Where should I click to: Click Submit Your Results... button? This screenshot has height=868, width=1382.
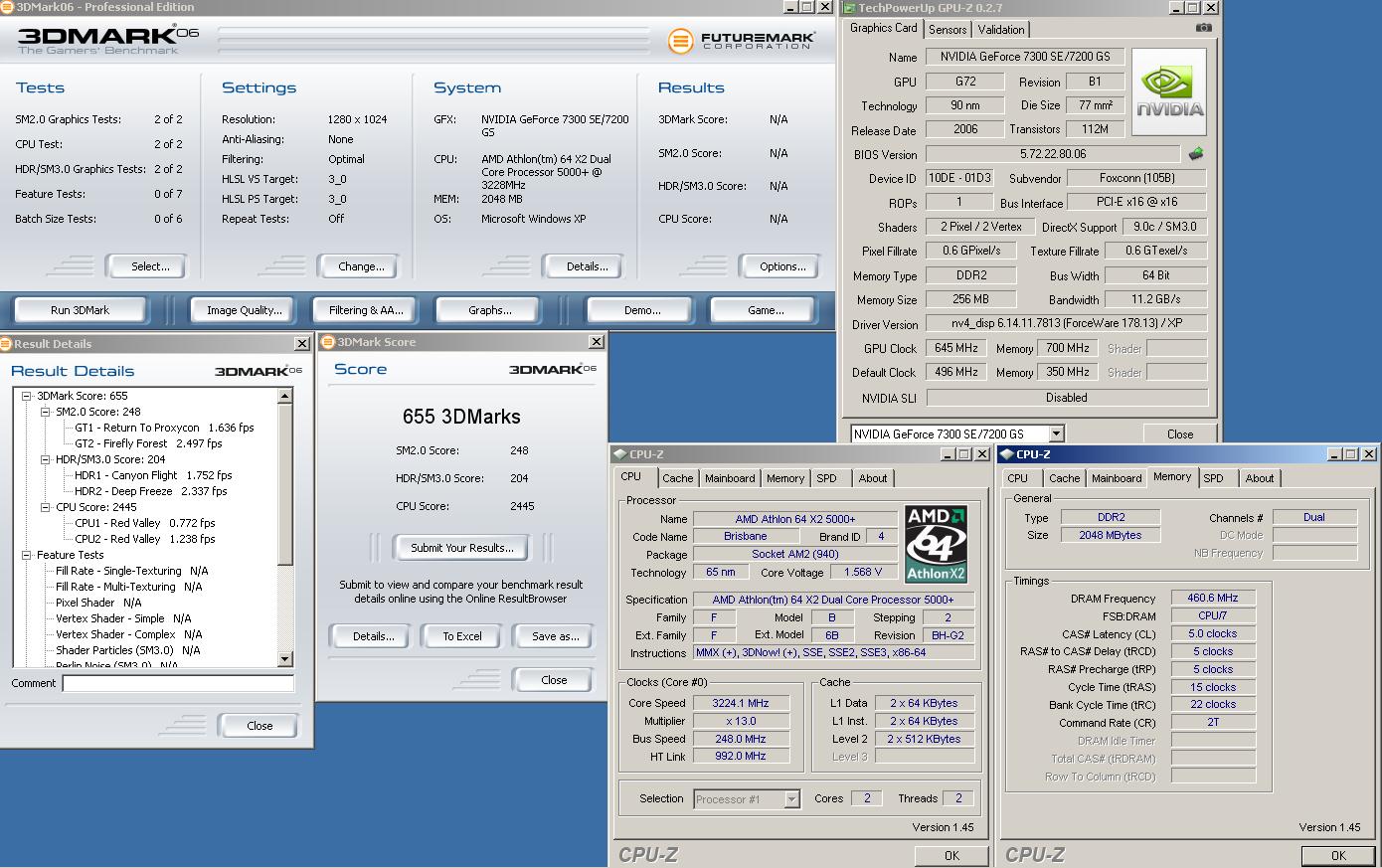click(462, 548)
